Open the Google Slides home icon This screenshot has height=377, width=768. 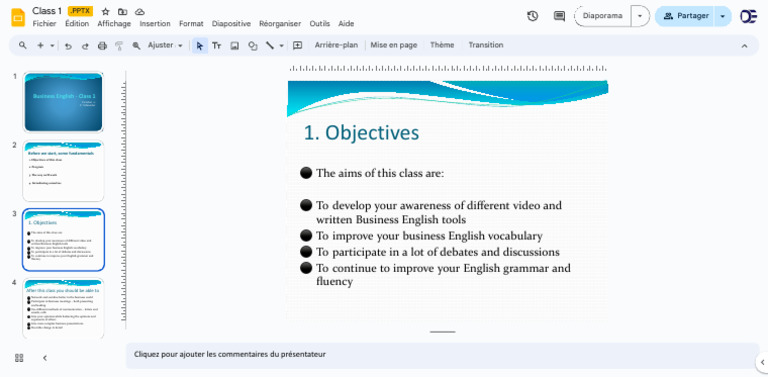18,17
